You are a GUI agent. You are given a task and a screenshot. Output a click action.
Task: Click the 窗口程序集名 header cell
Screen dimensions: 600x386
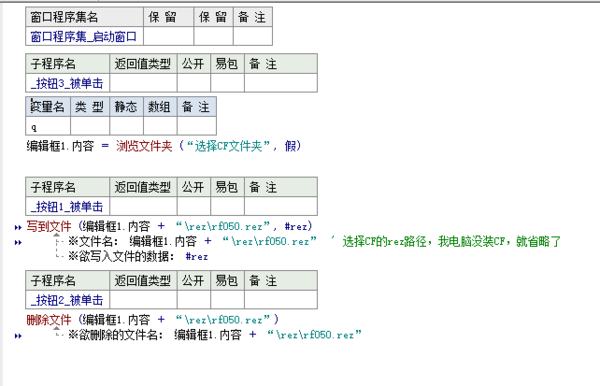(x=84, y=17)
